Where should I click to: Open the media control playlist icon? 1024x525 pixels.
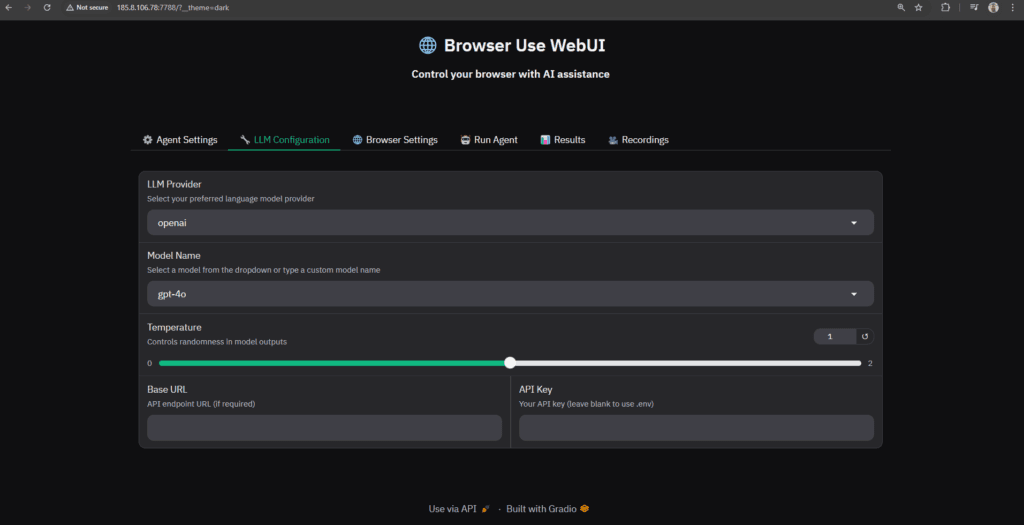pyautogui.click(x=974, y=7)
